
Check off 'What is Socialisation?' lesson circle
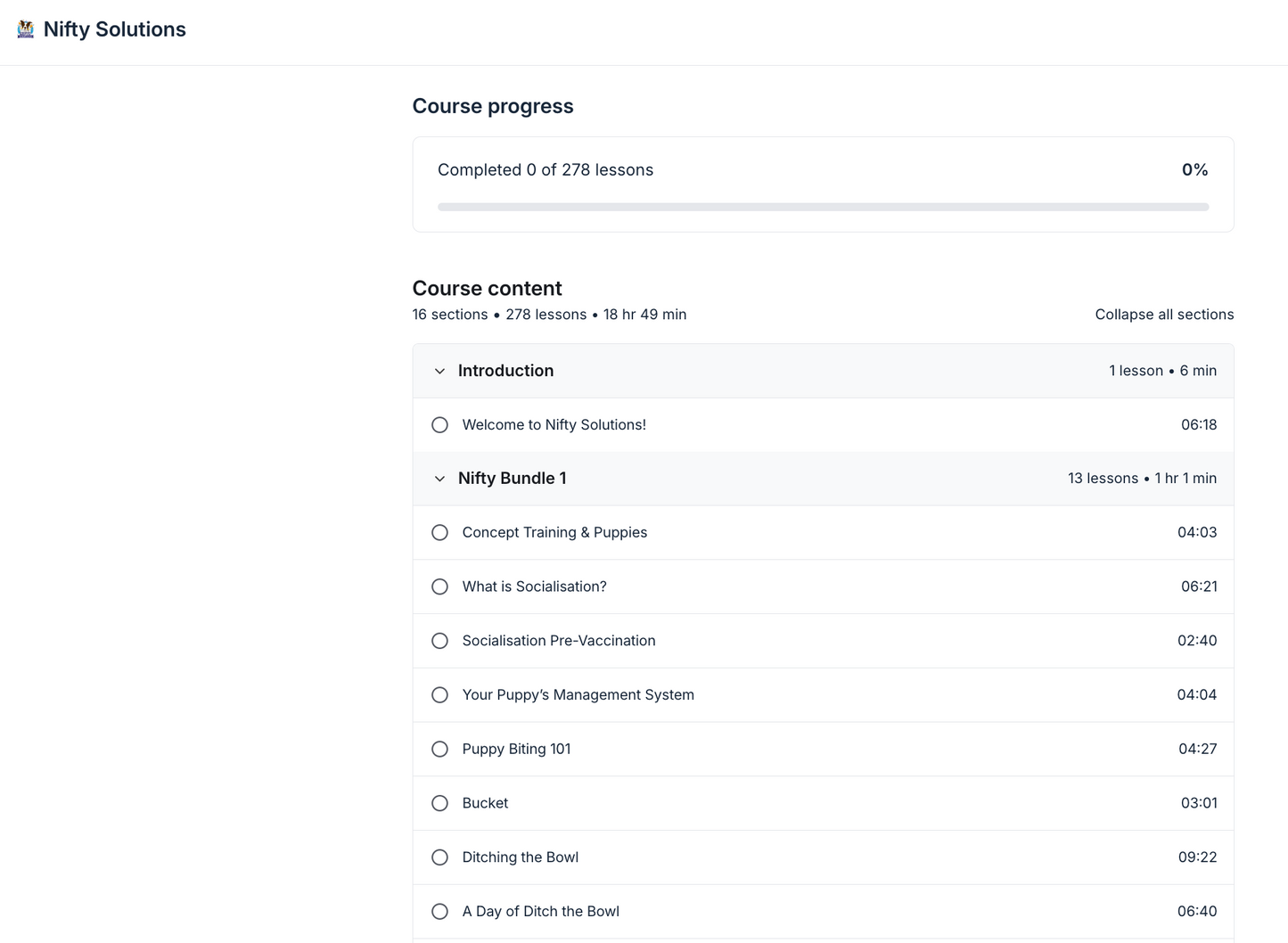click(x=439, y=586)
